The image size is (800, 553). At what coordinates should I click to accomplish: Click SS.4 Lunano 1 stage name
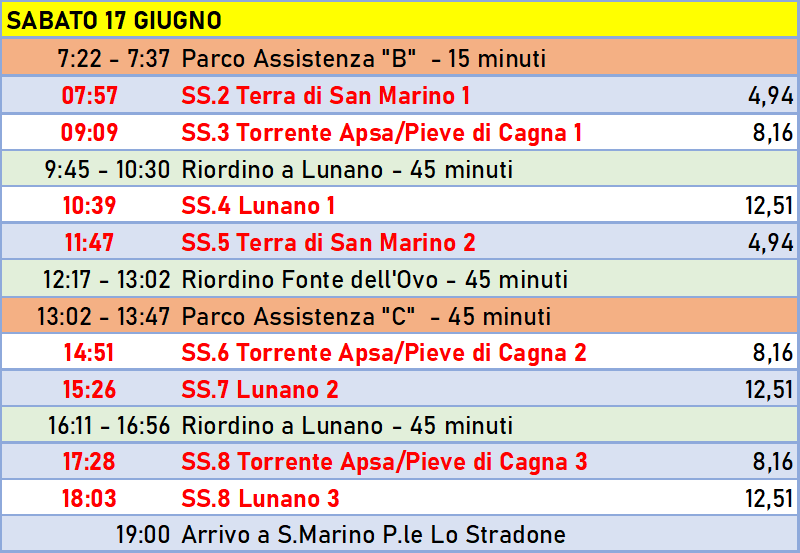258,206
